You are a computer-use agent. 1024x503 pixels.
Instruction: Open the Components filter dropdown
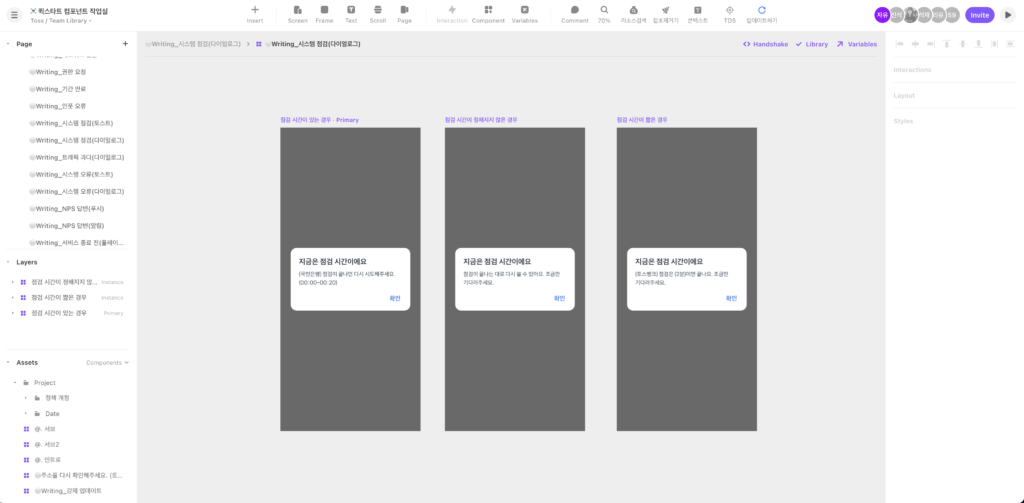pos(108,363)
